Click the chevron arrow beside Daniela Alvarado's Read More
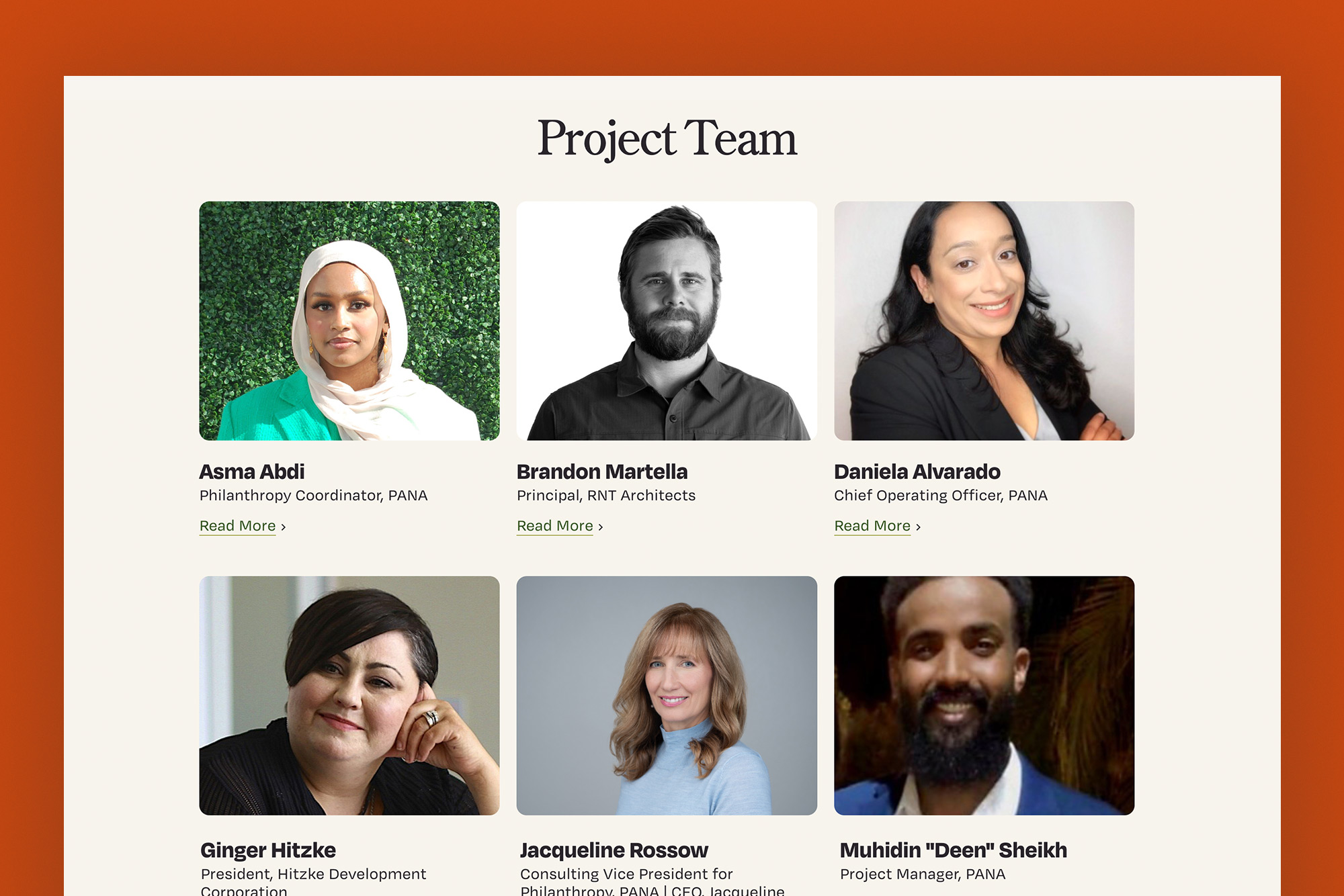This screenshot has height=896, width=1344. 919,527
